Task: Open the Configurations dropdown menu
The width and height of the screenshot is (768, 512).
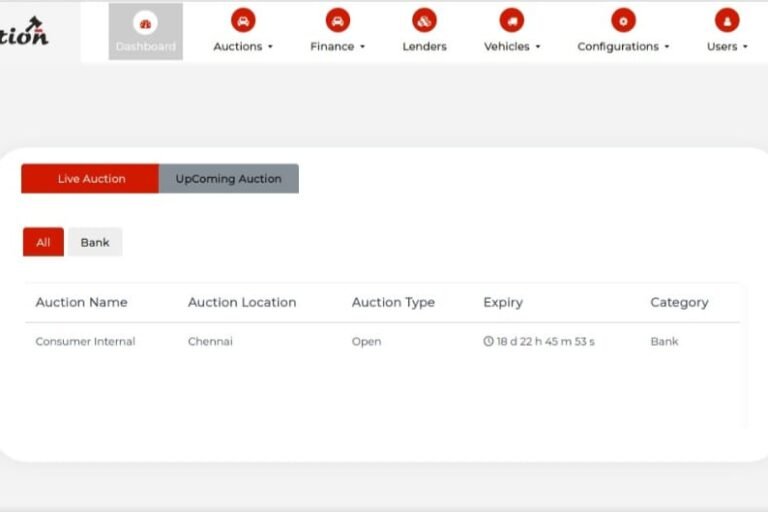Action: [623, 46]
